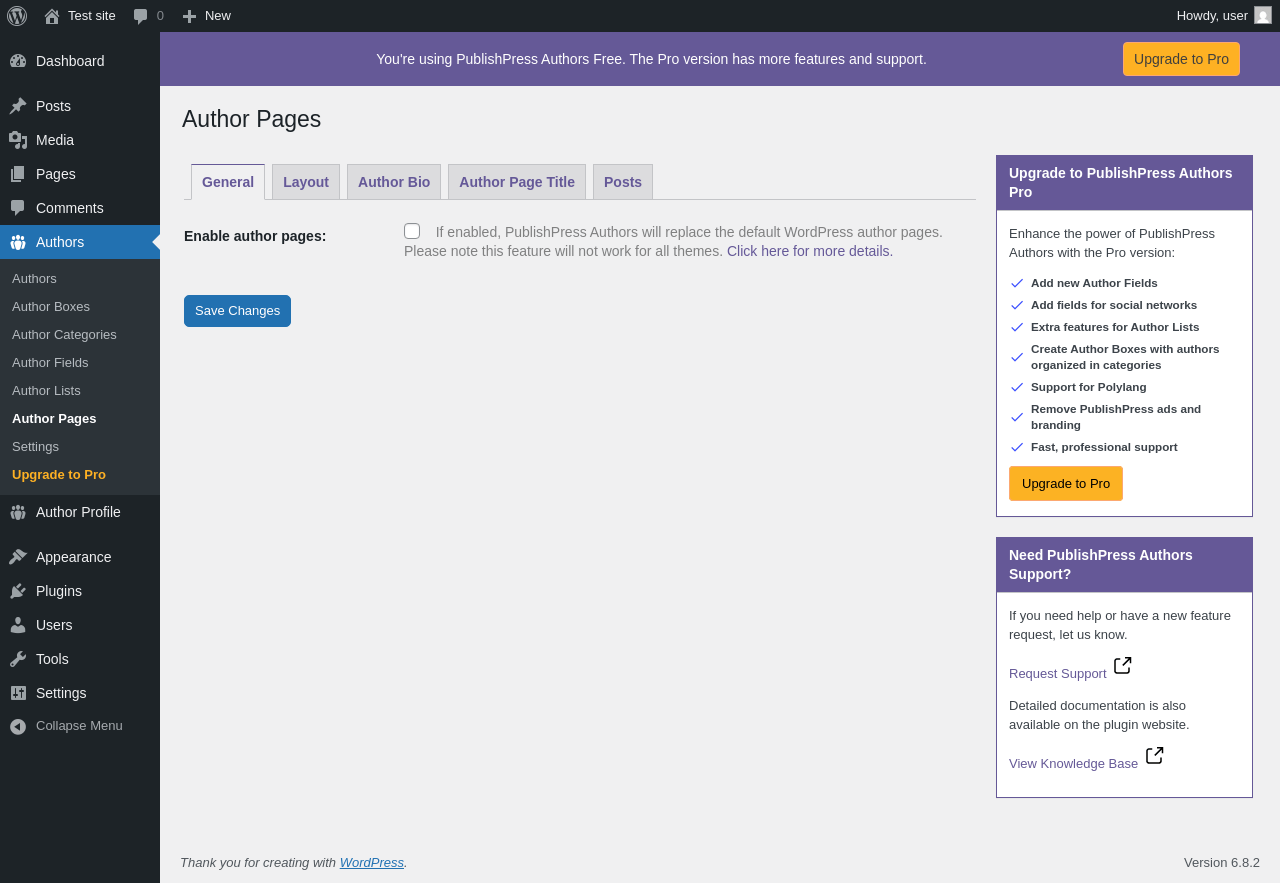Open the Author Page Title tab
This screenshot has height=883, width=1280.
pos(517,182)
